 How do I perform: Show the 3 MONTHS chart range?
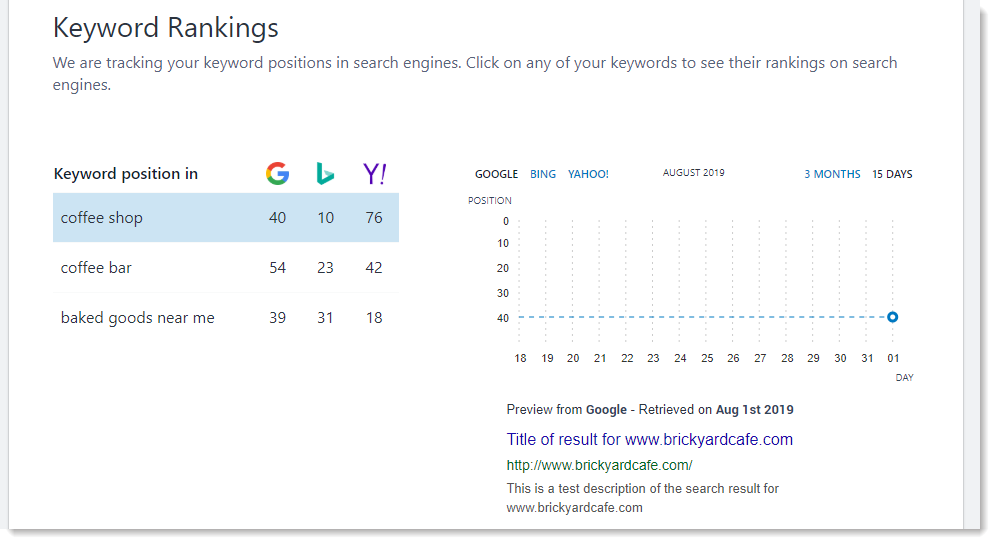click(832, 174)
